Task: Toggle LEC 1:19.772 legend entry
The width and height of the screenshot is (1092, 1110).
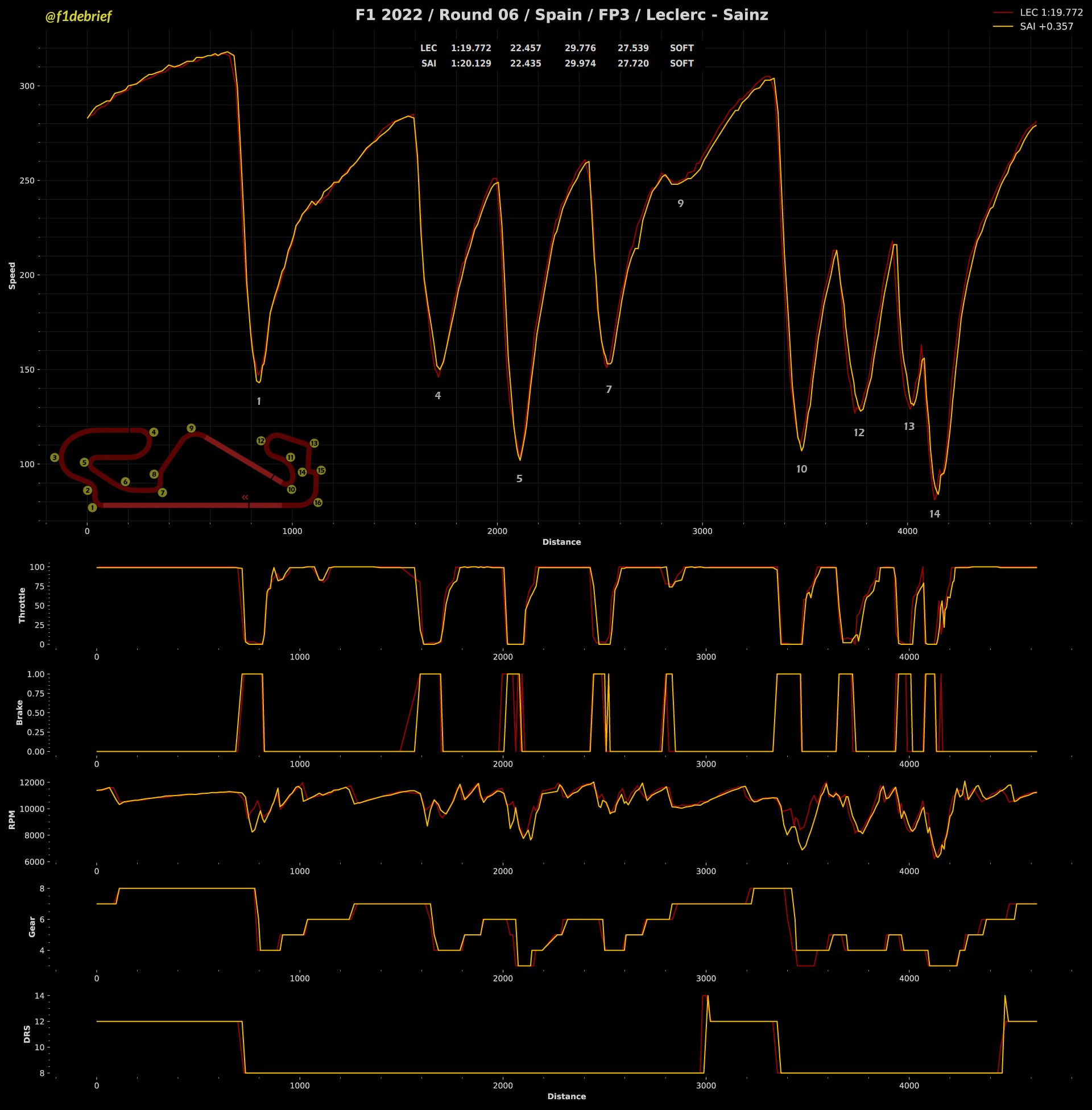Action: 1050,12
